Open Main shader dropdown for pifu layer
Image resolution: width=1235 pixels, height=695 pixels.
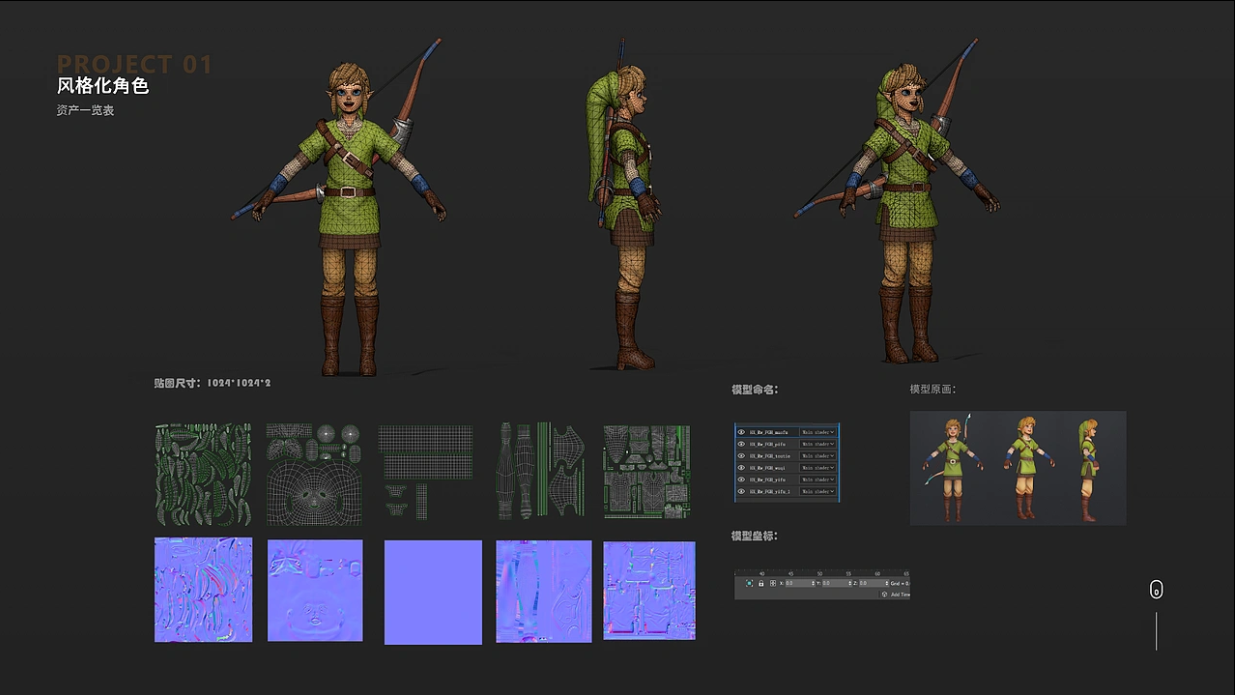point(818,444)
